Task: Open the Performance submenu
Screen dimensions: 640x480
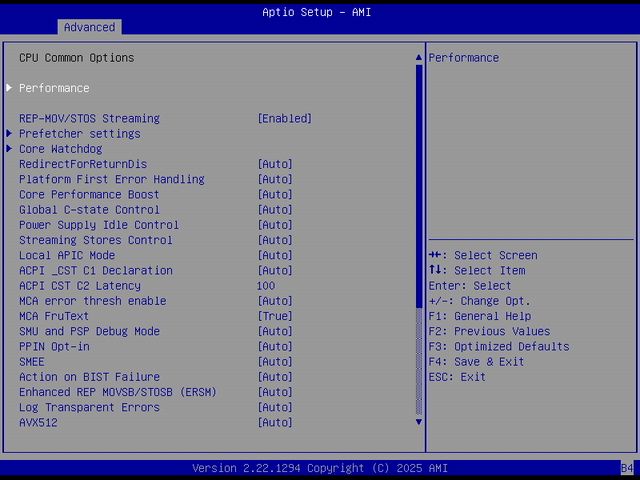Action: (x=54, y=88)
